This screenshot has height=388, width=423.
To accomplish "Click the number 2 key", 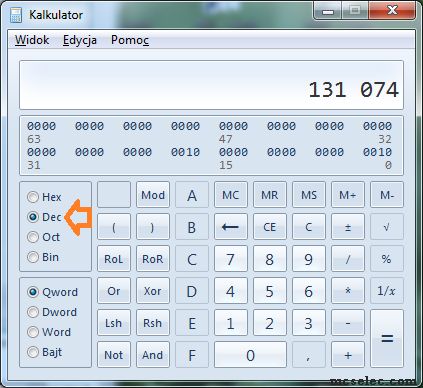I will tap(270, 323).
